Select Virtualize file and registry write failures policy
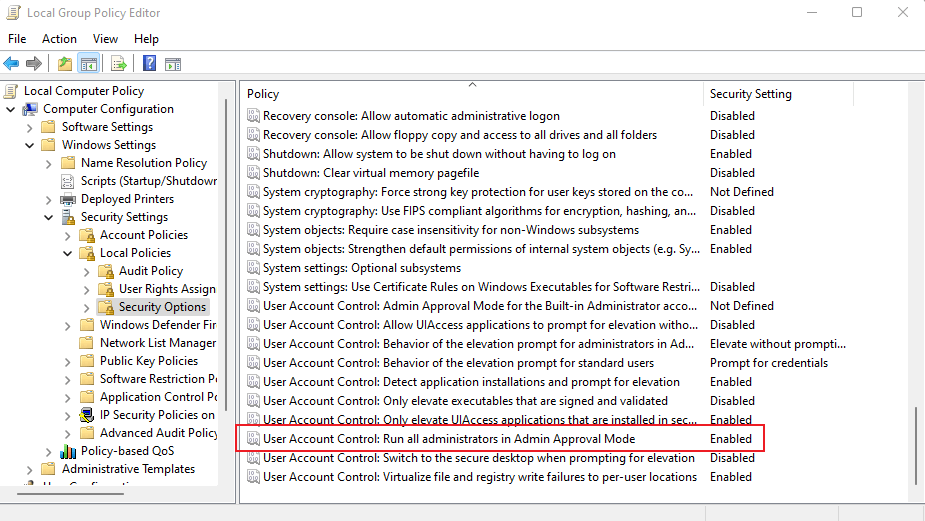925x521 pixels. coord(480,477)
